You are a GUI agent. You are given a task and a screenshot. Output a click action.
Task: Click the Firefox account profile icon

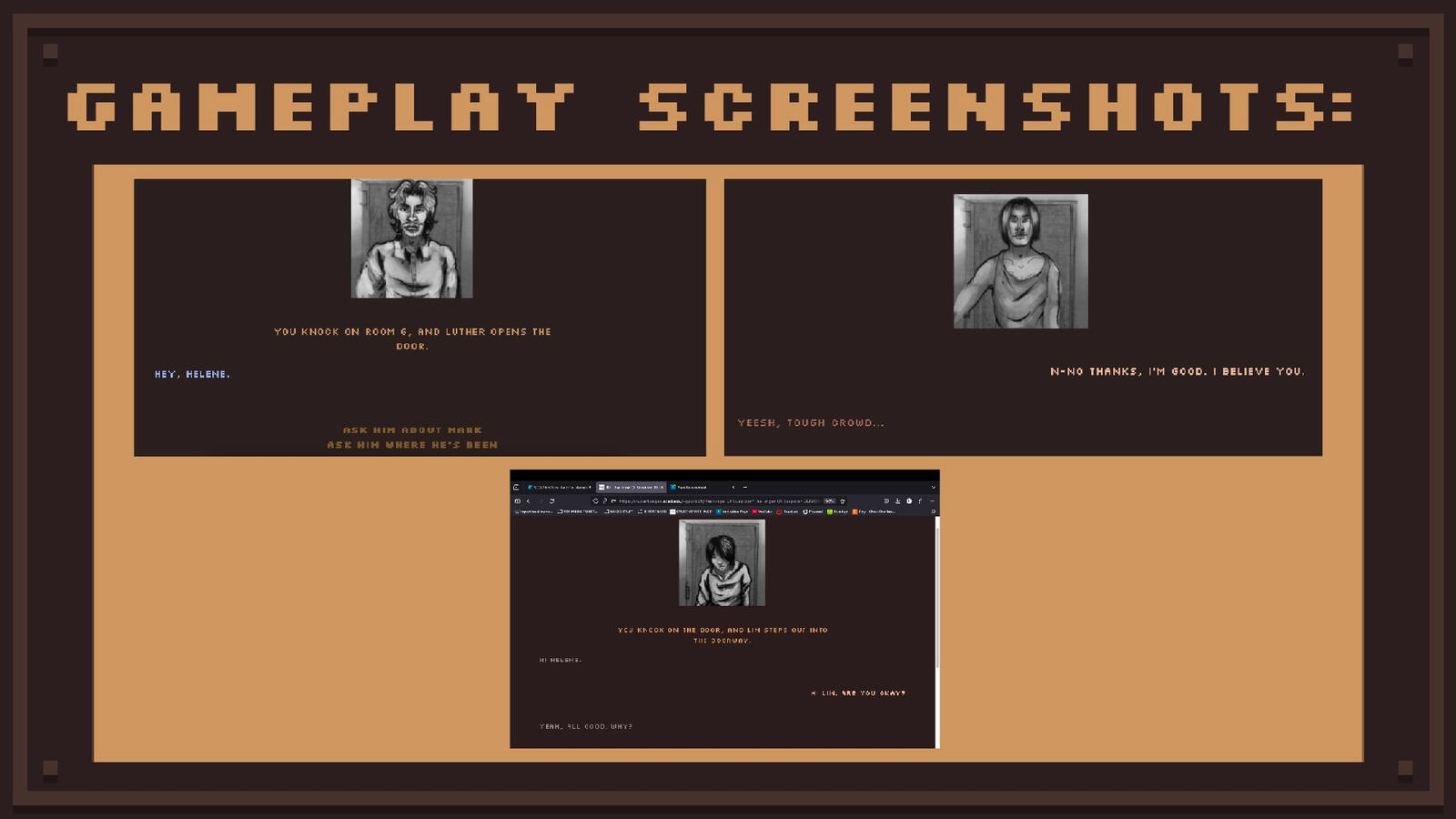[x=909, y=500]
